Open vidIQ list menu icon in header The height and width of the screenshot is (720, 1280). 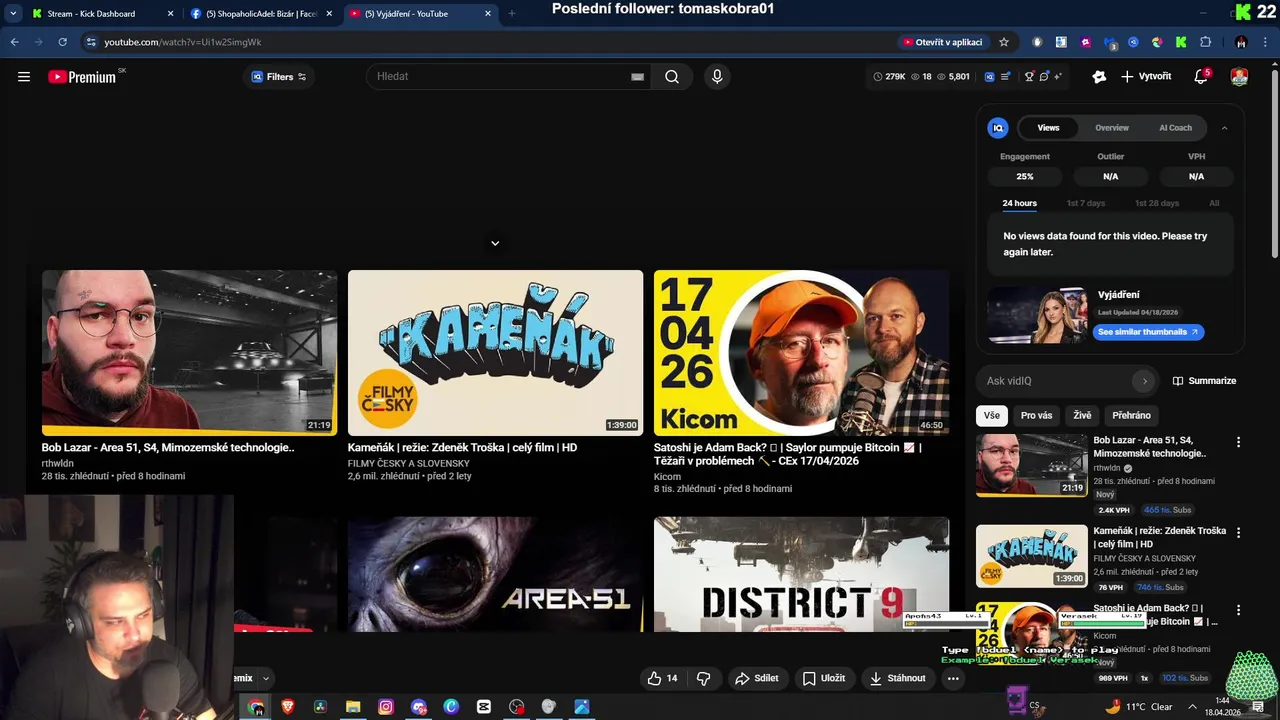[x=1006, y=76]
